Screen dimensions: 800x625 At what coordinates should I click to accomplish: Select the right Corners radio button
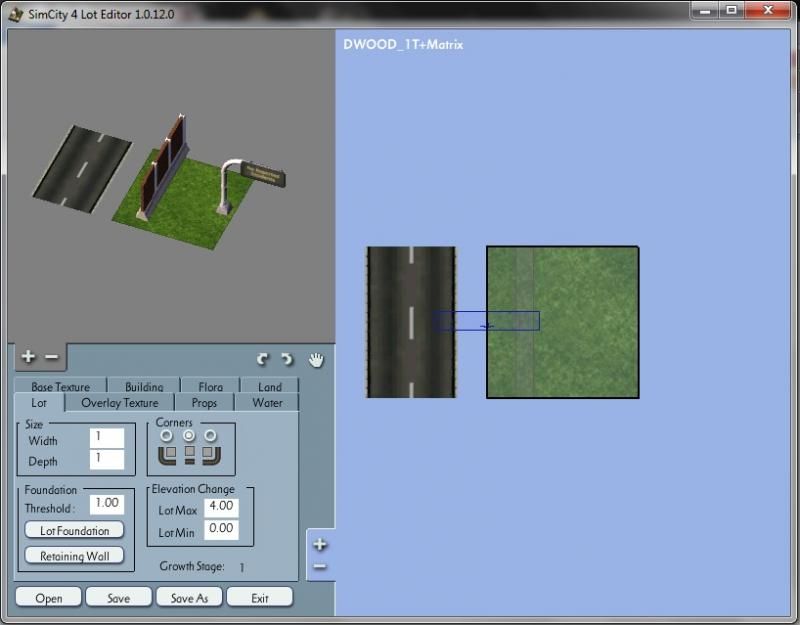coord(210,436)
